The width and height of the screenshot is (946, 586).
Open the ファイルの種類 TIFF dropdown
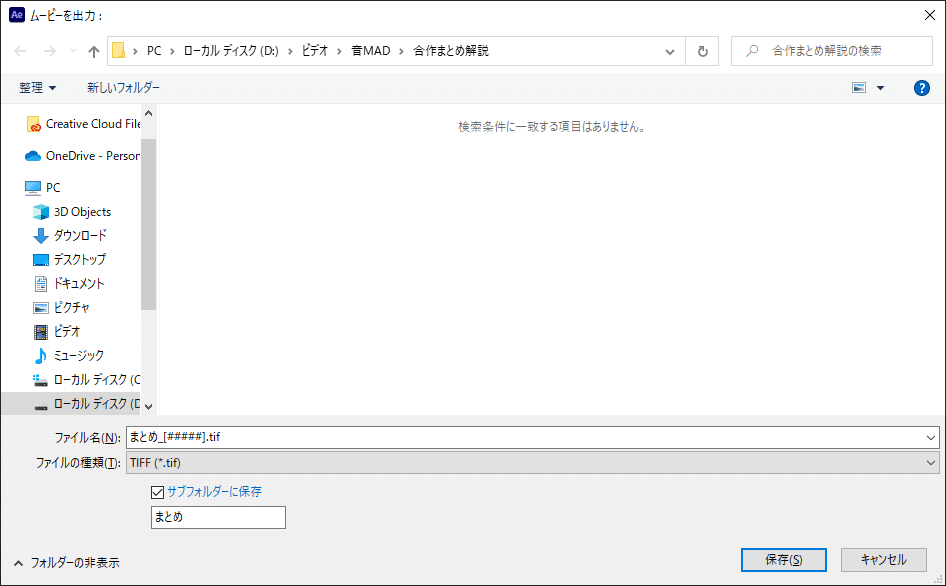point(533,463)
